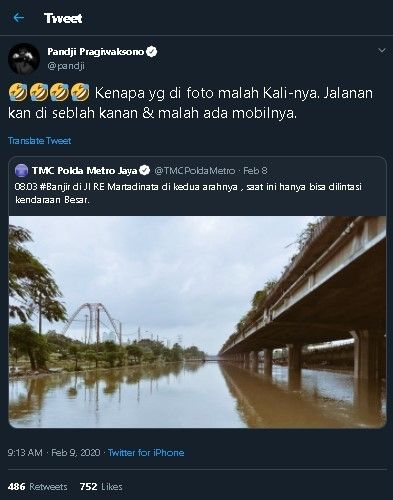
Task: Open TMC Polda Metro Jaya display name
Action: click(85, 171)
